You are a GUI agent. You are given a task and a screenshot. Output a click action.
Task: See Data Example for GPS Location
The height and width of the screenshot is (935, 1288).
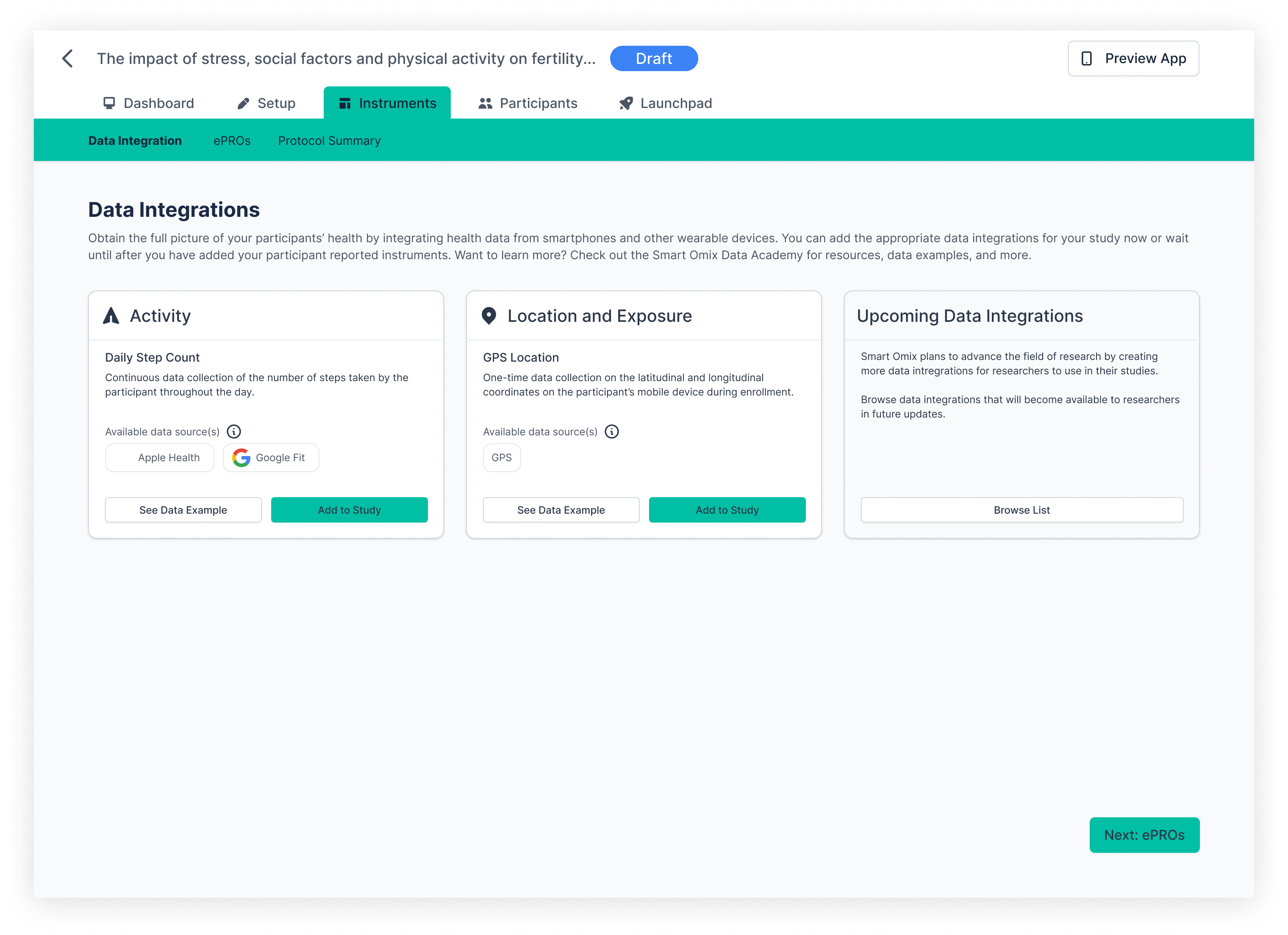click(561, 510)
